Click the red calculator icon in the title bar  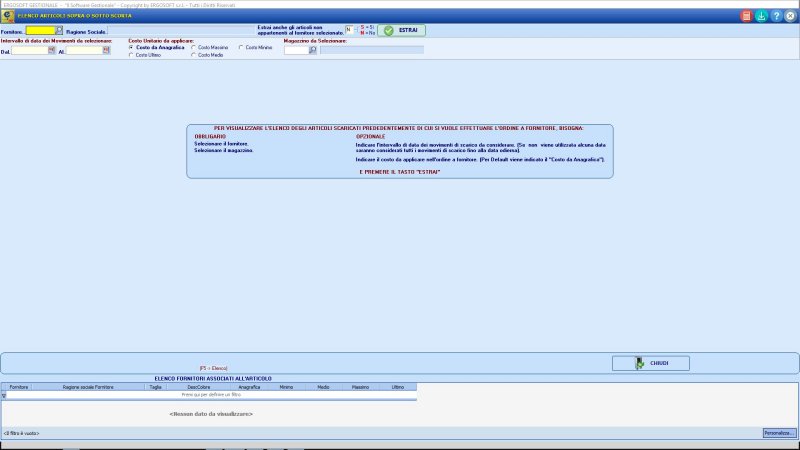pyautogui.click(x=746, y=16)
